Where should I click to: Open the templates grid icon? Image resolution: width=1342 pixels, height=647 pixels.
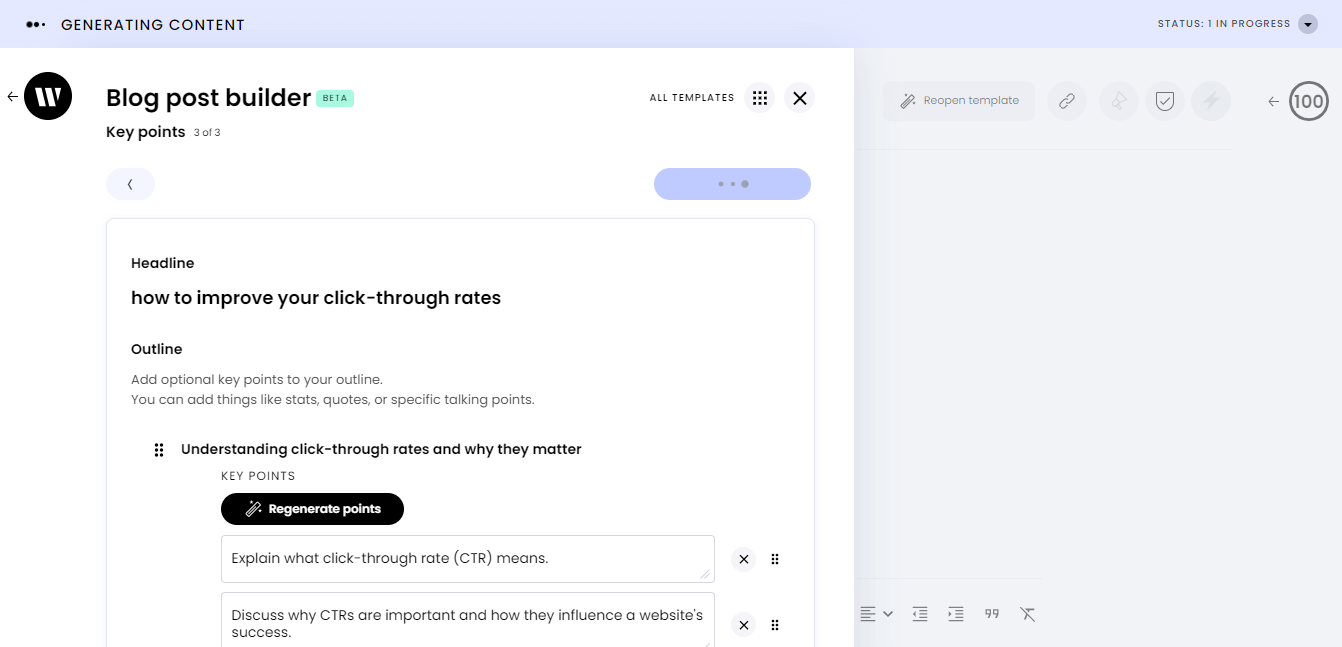[760, 97]
